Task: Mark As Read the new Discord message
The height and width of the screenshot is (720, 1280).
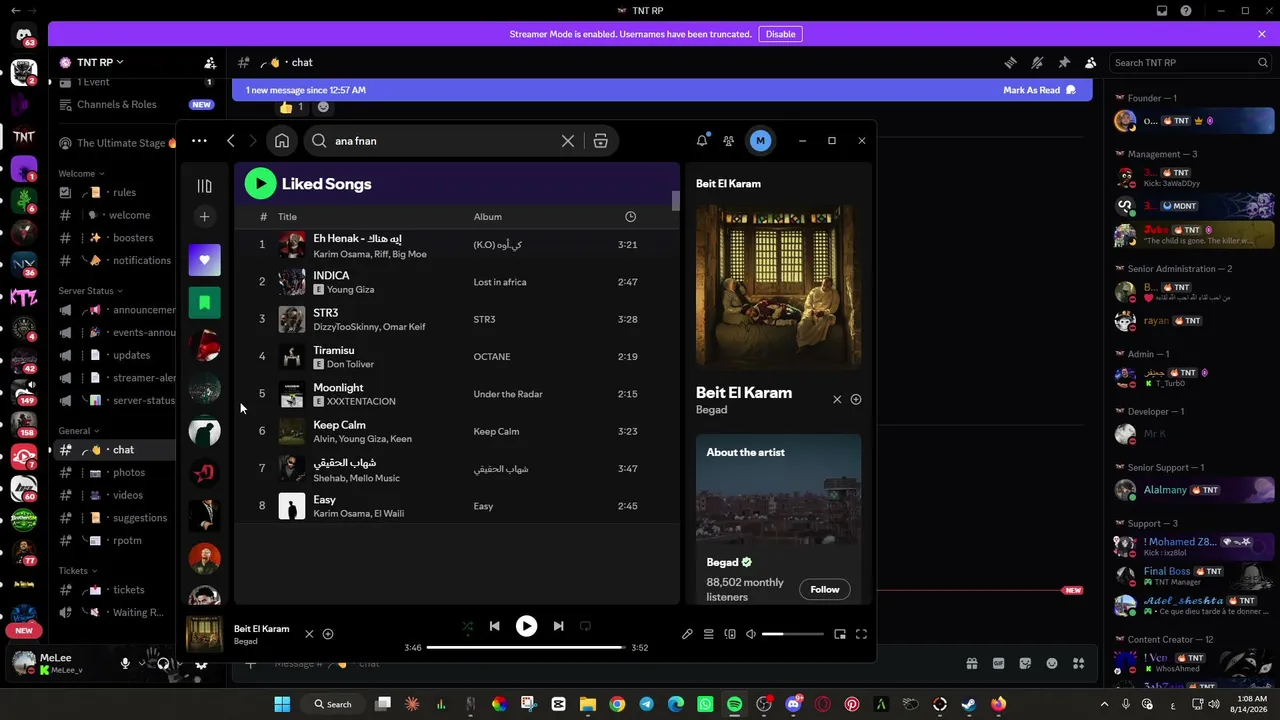Action: coord(1040,90)
